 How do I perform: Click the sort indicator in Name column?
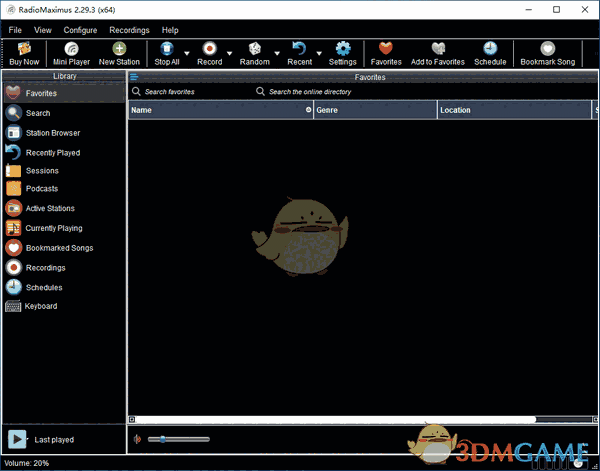[x=308, y=110]
